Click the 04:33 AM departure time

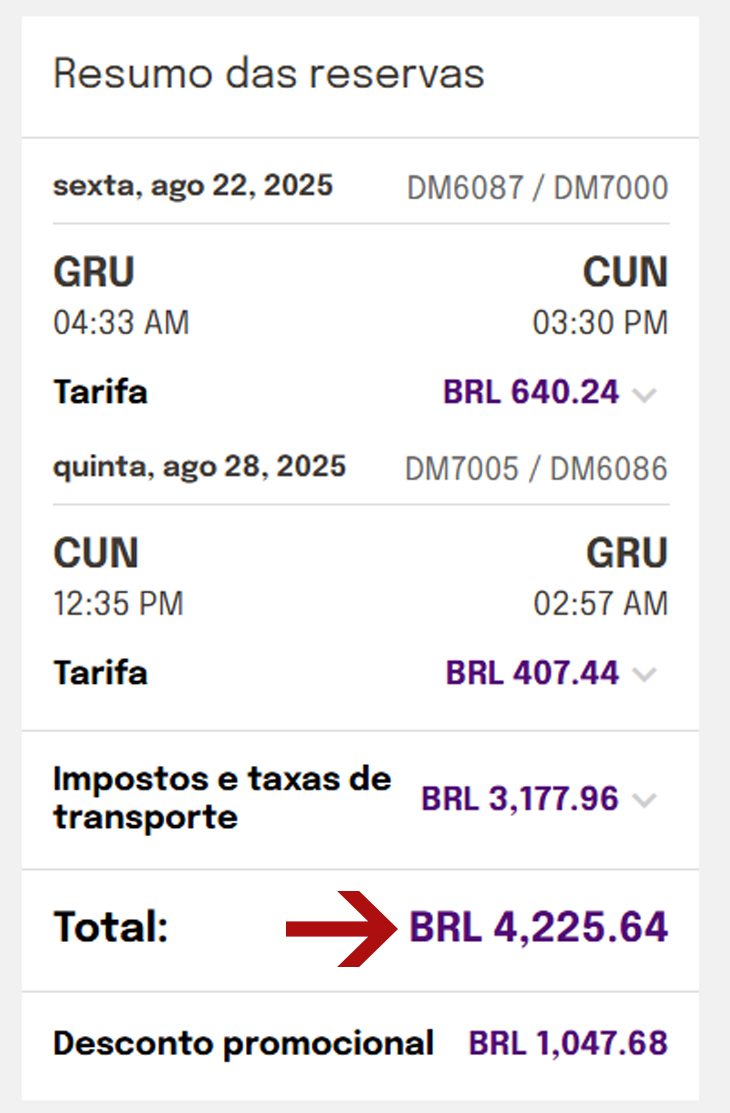pyautogui.click(x=121, y=322)
